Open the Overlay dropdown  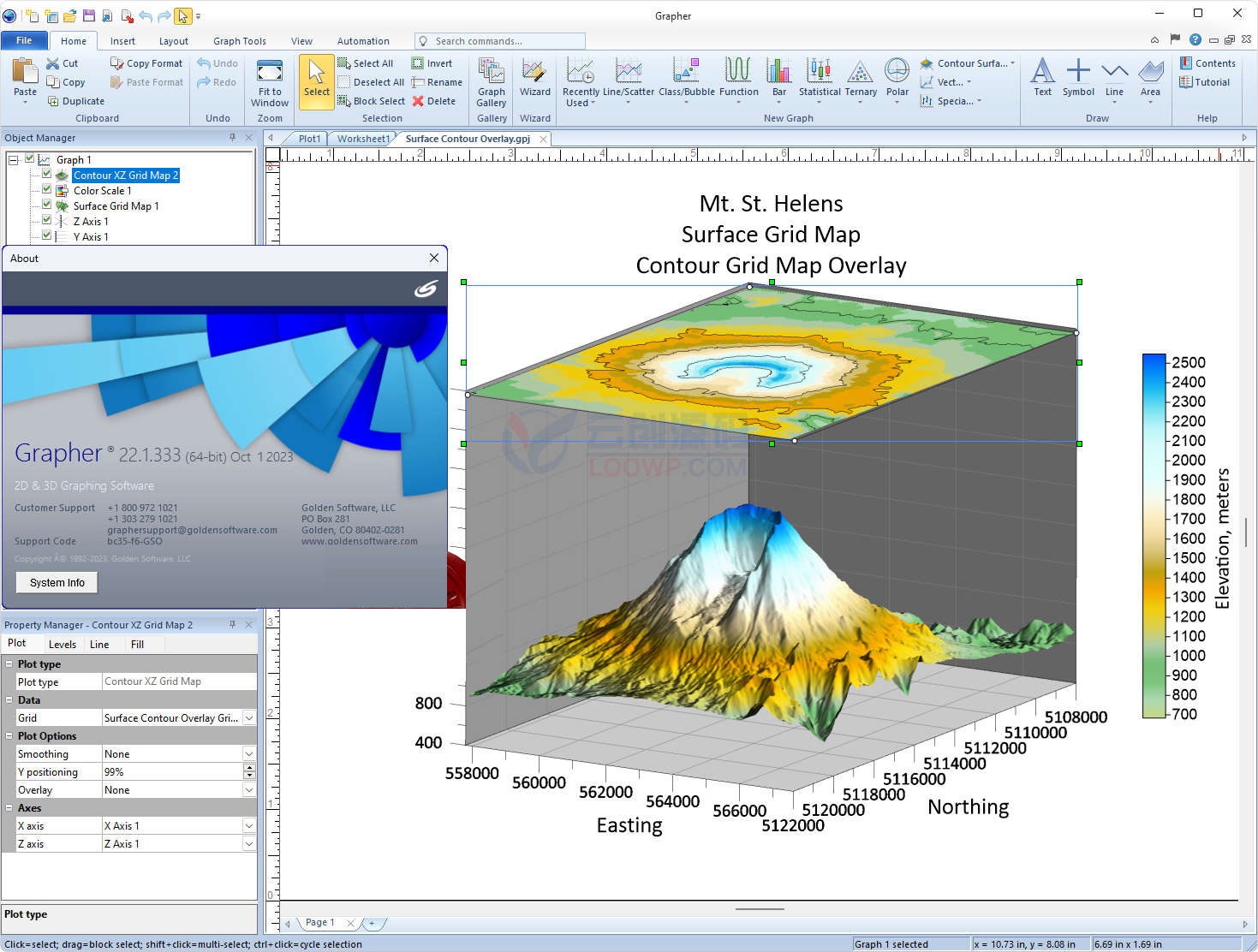[x=249, y=790]
